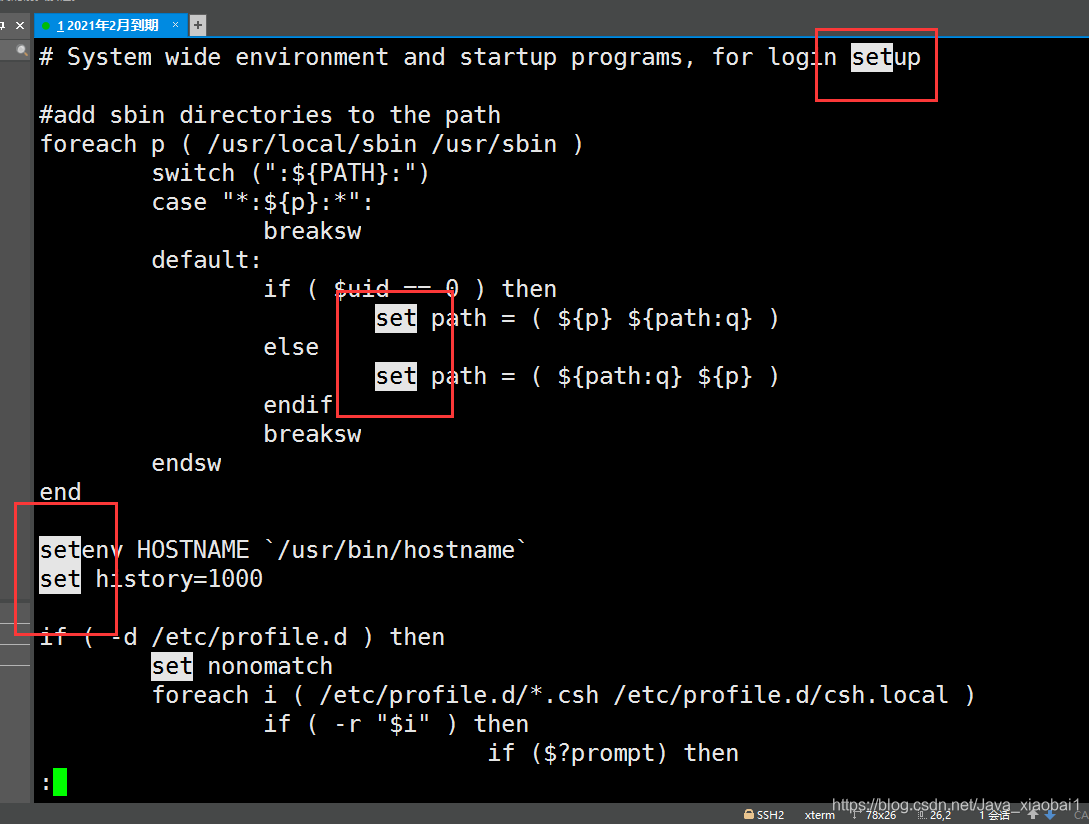Screen dimensions: 1089x824
Task: Click the 'set history=1000' line
Action: click(x=151, y=579)
